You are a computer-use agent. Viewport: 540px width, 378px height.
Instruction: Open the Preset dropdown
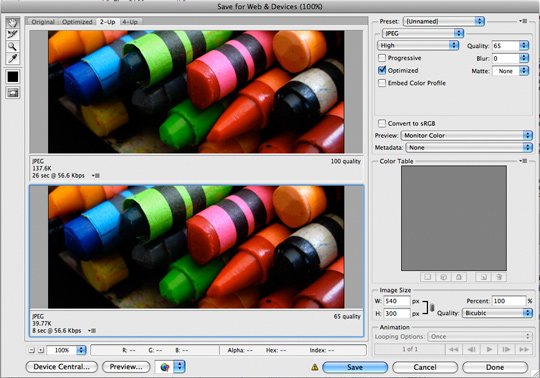pos(444,21)
